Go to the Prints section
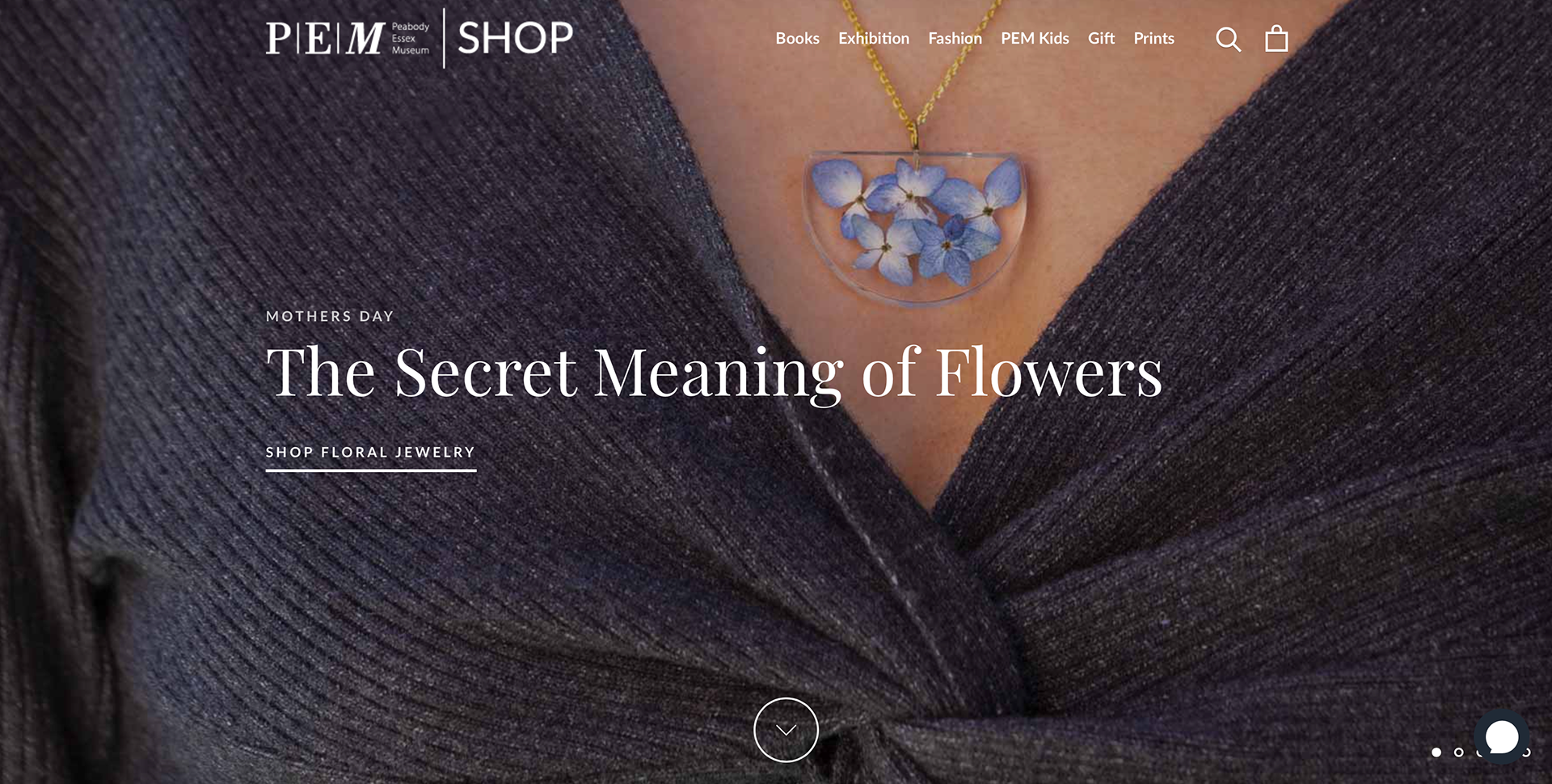 [x=1153, y=38]
